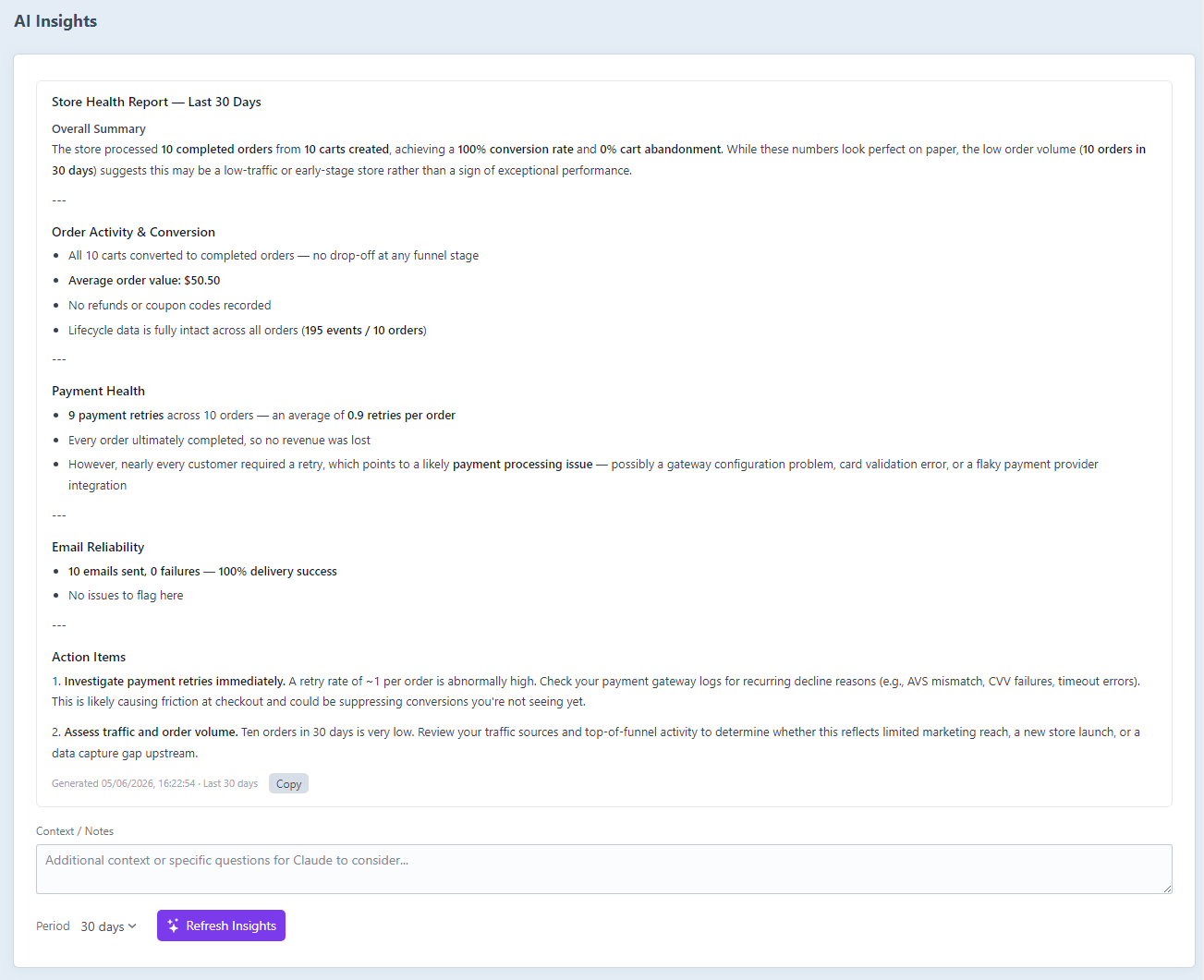Click the Context / Notes label
Viewport: 1204px width, 980px height.
pyautogui.click(x=75, y=831)
